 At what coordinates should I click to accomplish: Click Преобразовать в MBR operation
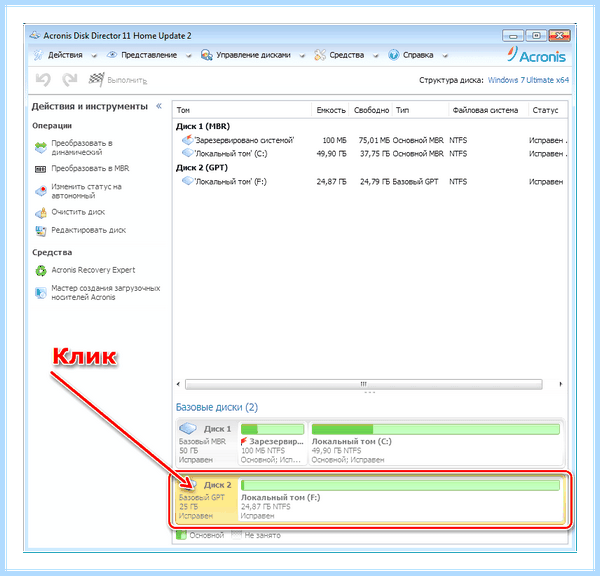click(90, 168)
